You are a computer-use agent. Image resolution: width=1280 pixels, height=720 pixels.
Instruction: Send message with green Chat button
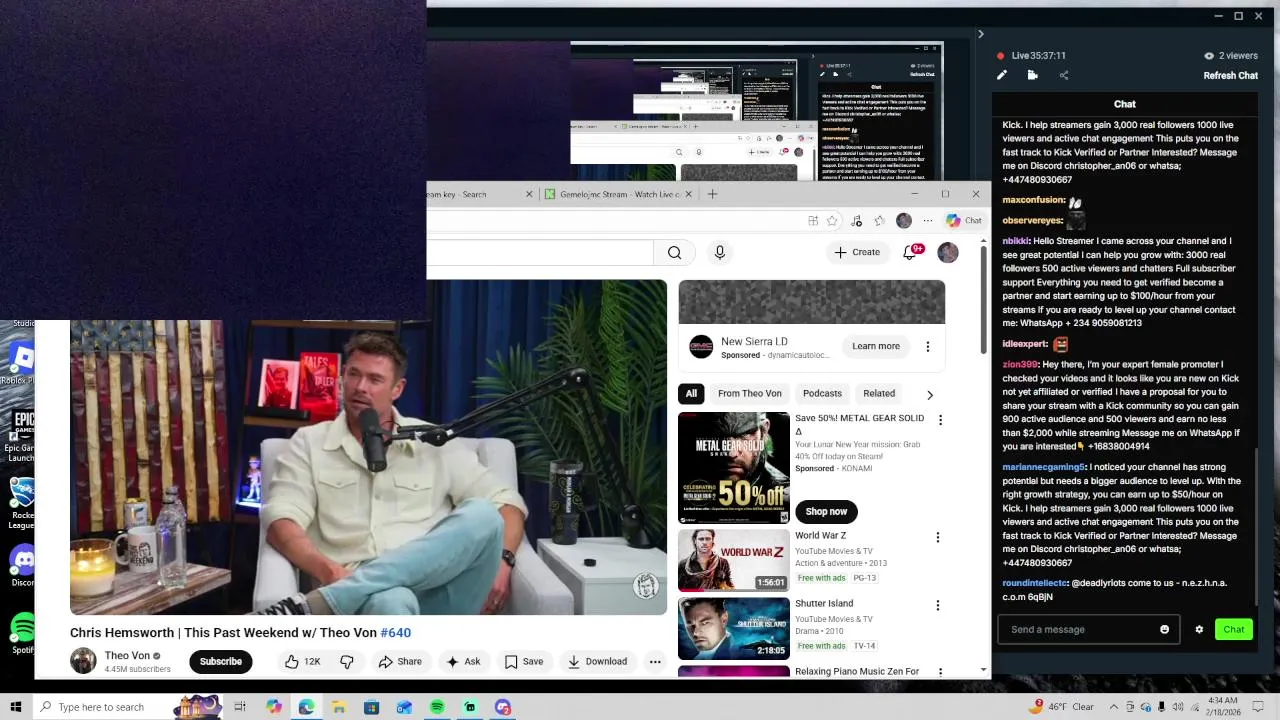(1234, 630)
